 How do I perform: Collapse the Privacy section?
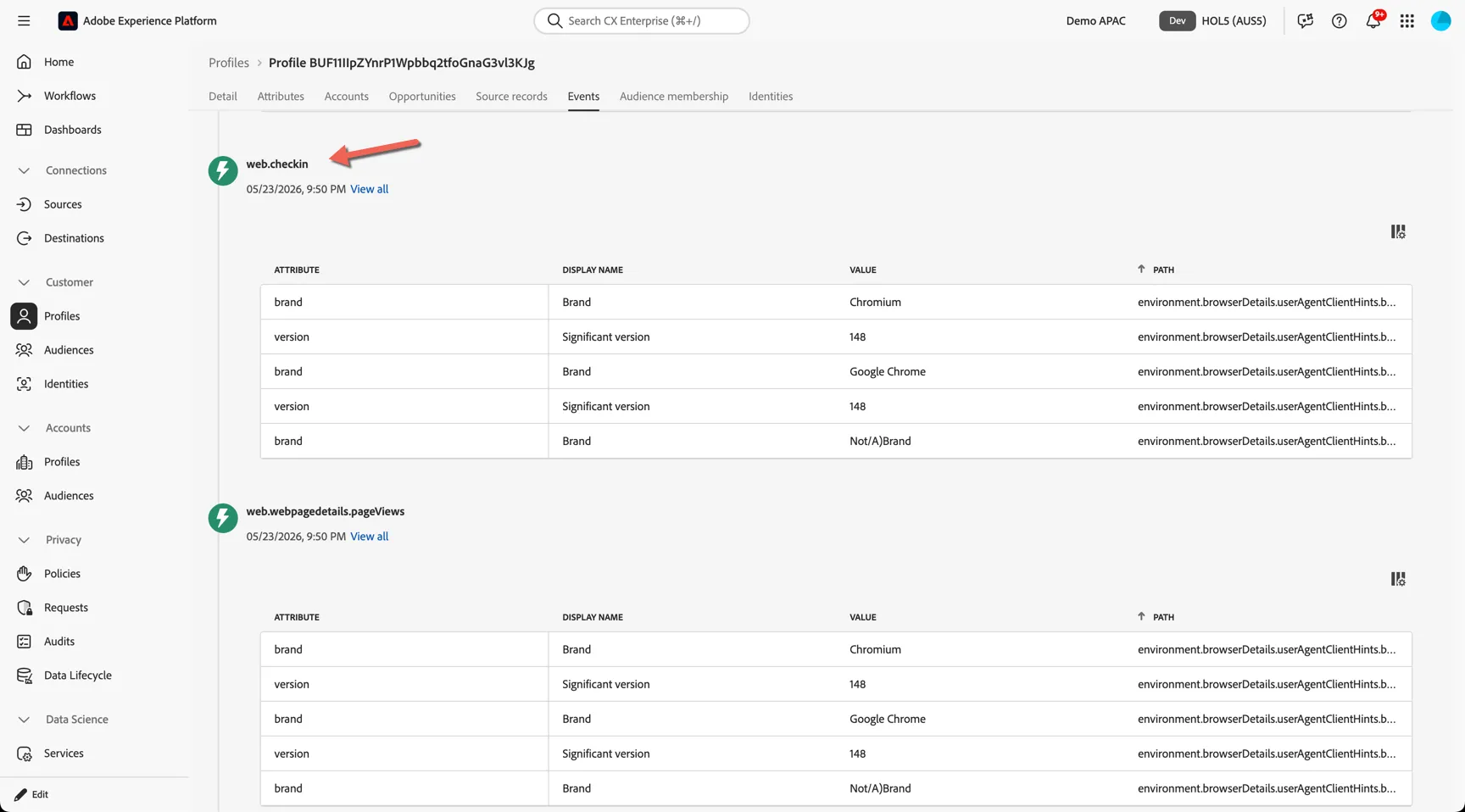[24, 540]
